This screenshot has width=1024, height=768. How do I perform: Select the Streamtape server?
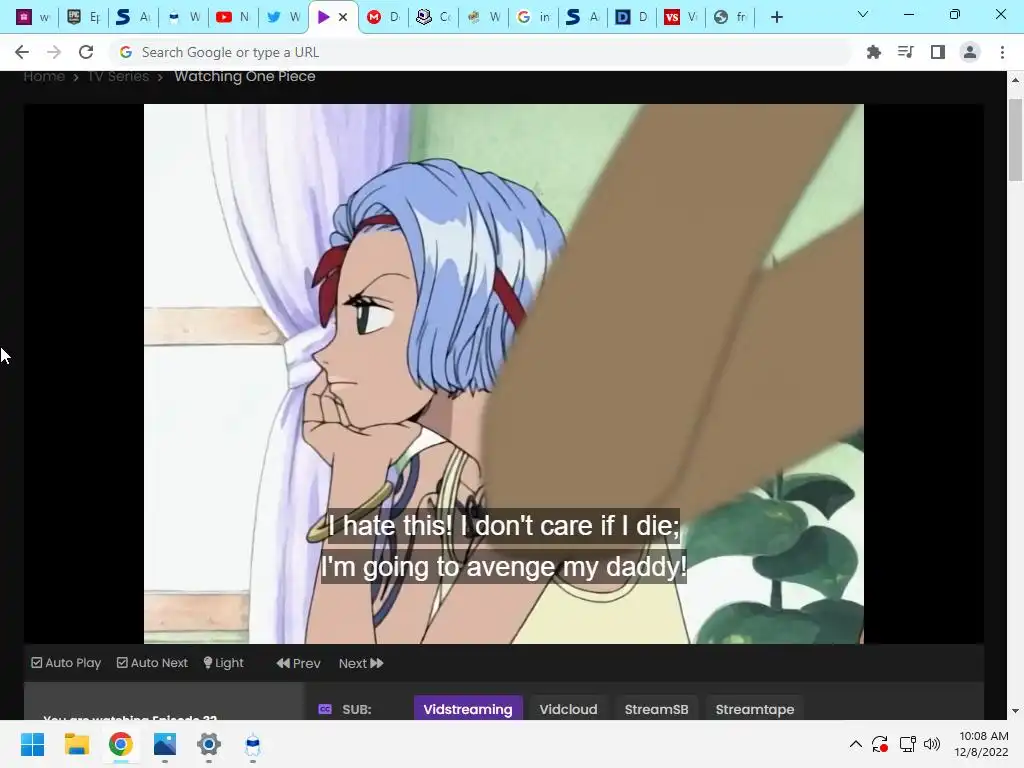[x=755, y=709]
